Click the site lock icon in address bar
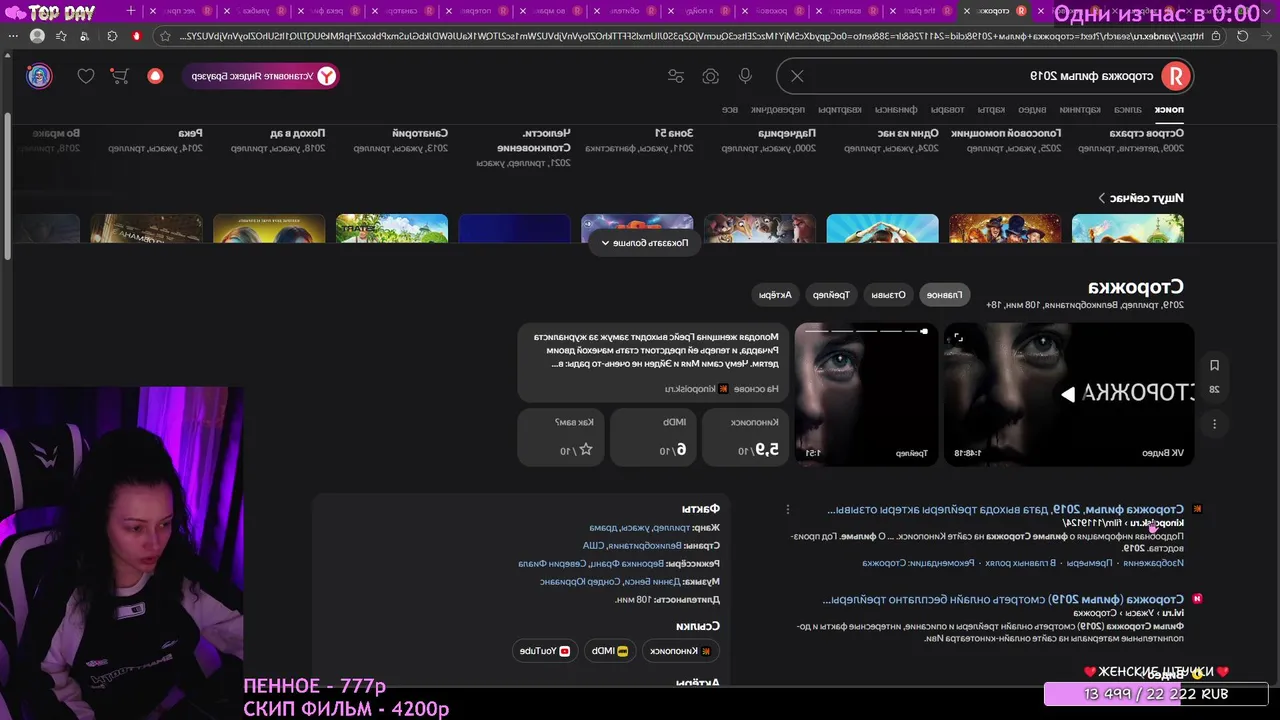 point(1216,35)
